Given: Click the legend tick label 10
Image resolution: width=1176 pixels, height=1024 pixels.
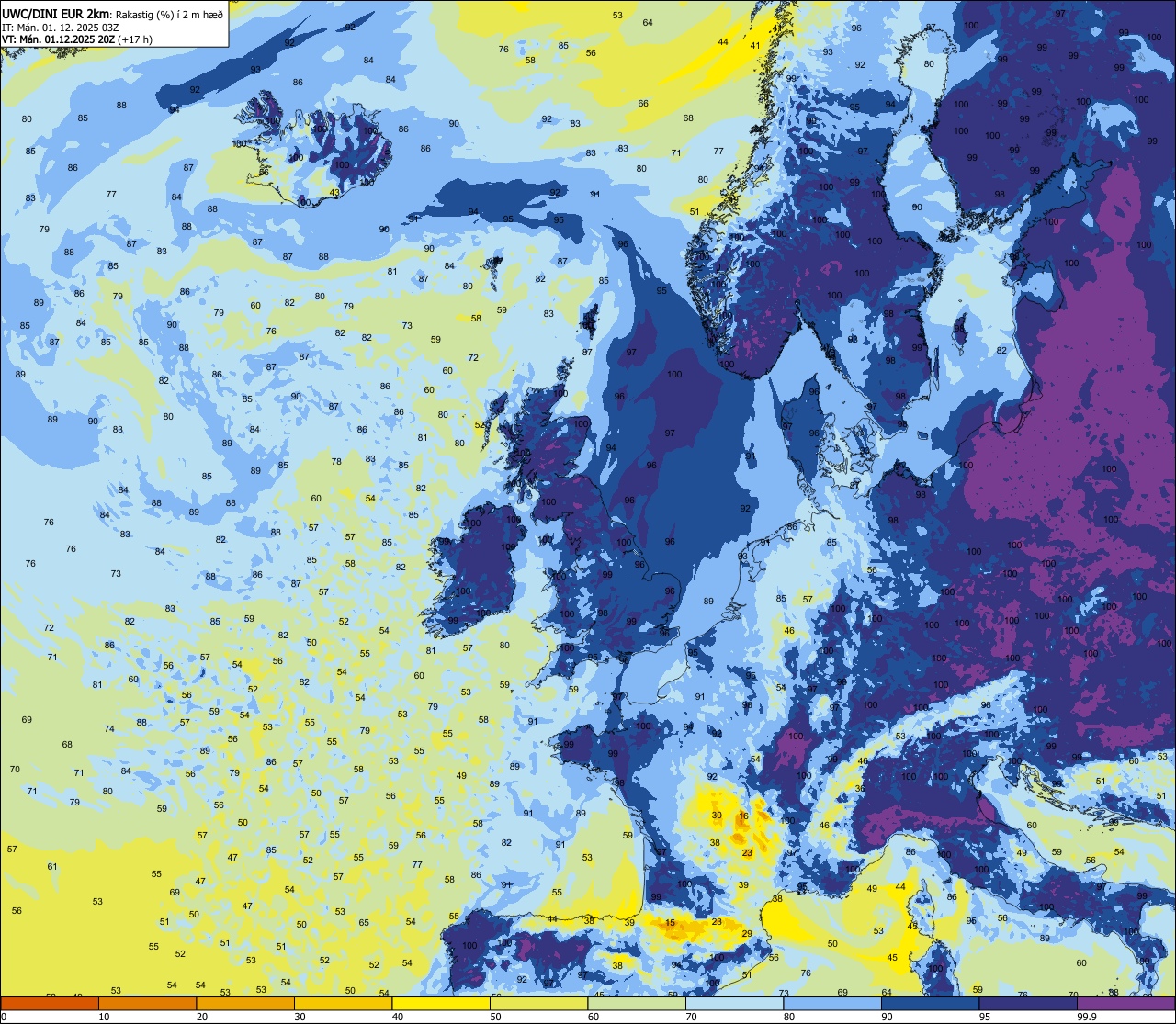Looking at the screenshot, I should pyautogui.click(x=104, y=1017).
